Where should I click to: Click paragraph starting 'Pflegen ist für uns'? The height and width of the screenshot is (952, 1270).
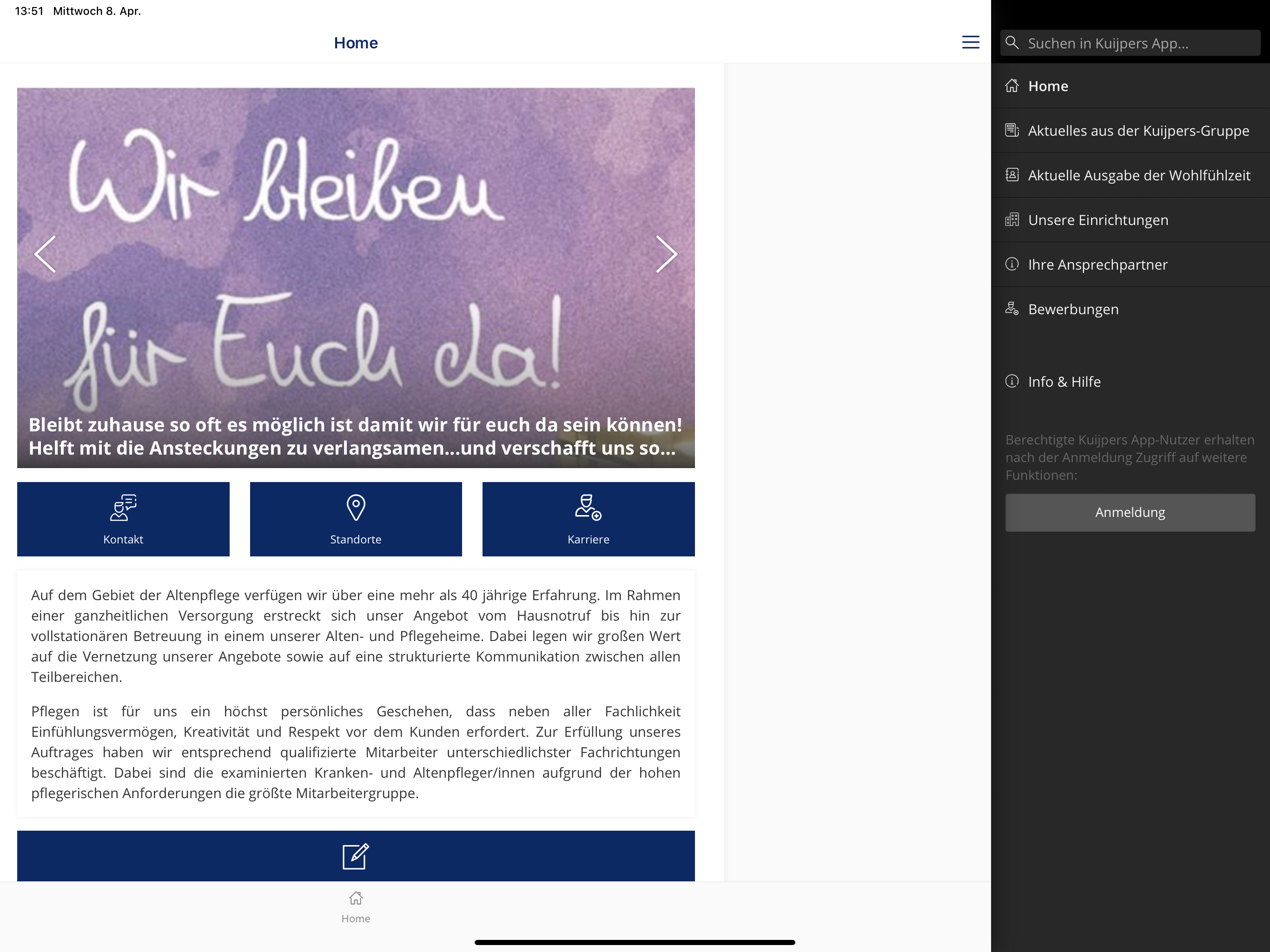point(356,752)
